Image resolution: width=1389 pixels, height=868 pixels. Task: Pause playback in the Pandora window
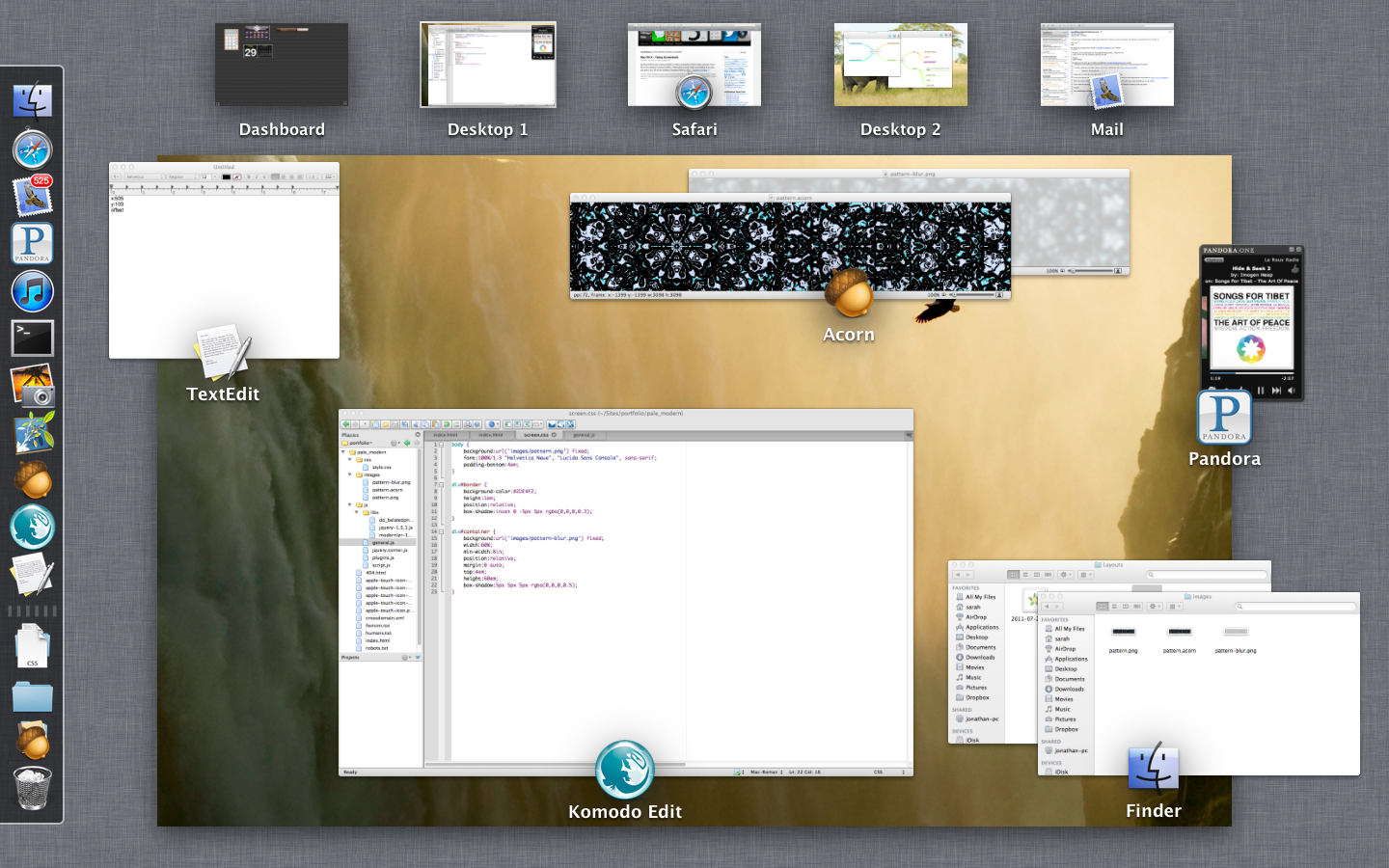coord(1261,391)
